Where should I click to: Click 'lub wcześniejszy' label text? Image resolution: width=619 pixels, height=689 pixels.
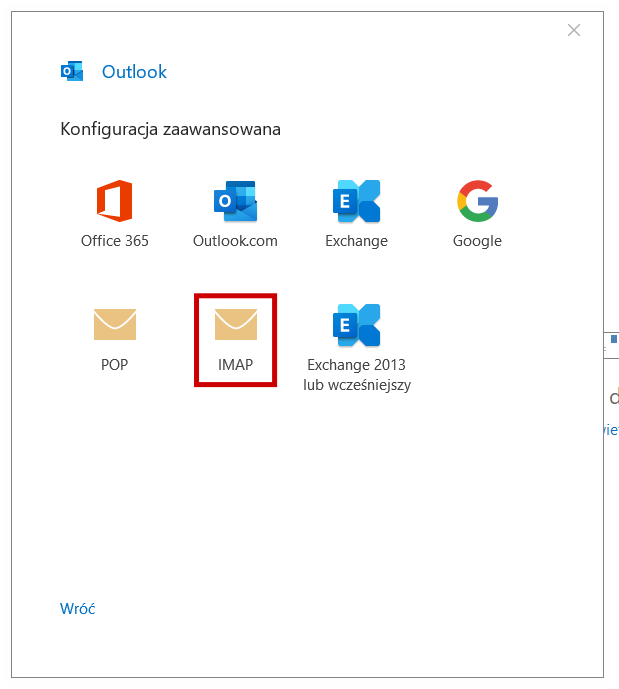pos(357,385)
